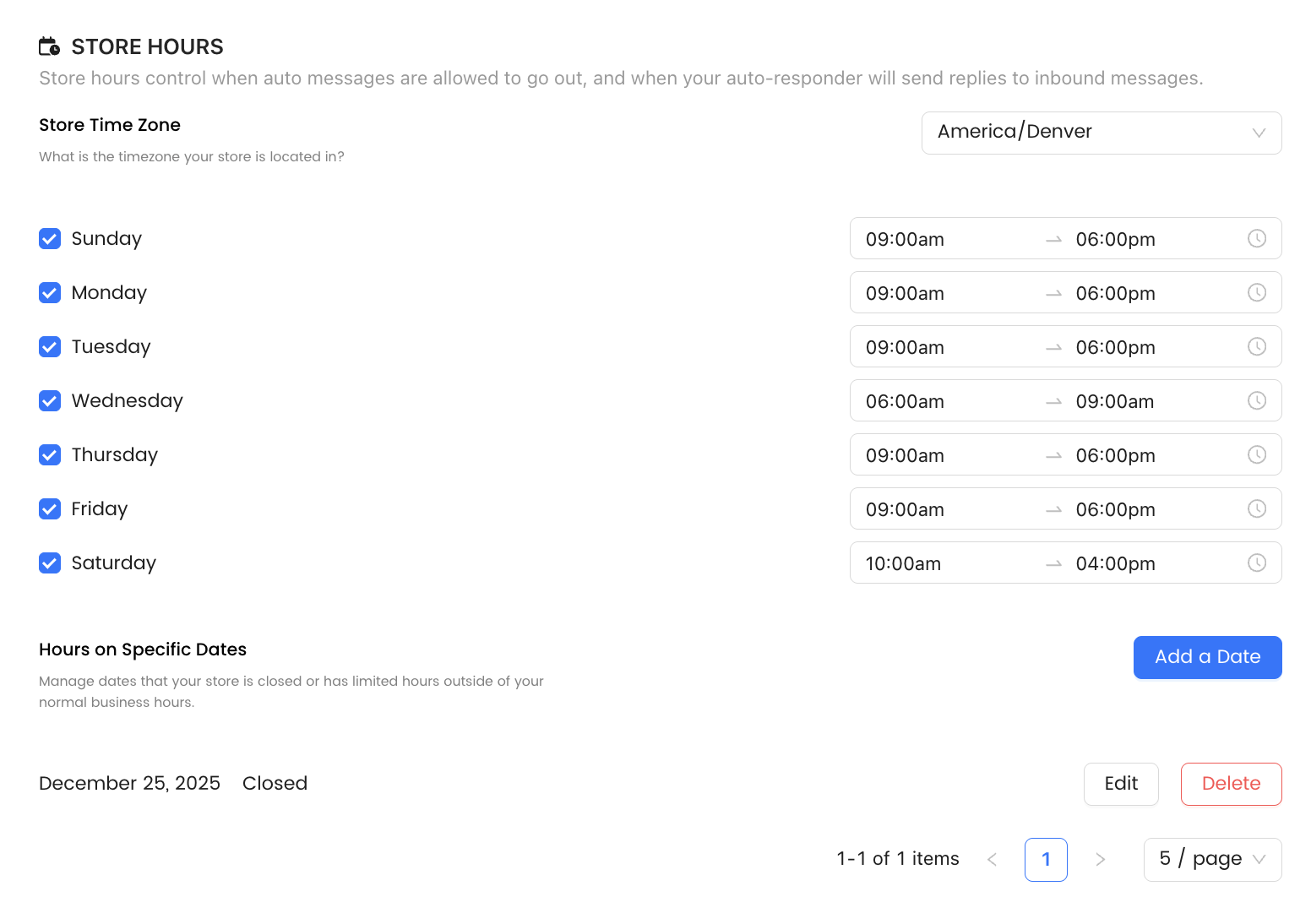
Task: Click the clock icon on Monday's hours
Action: (x=1257, y=292)
